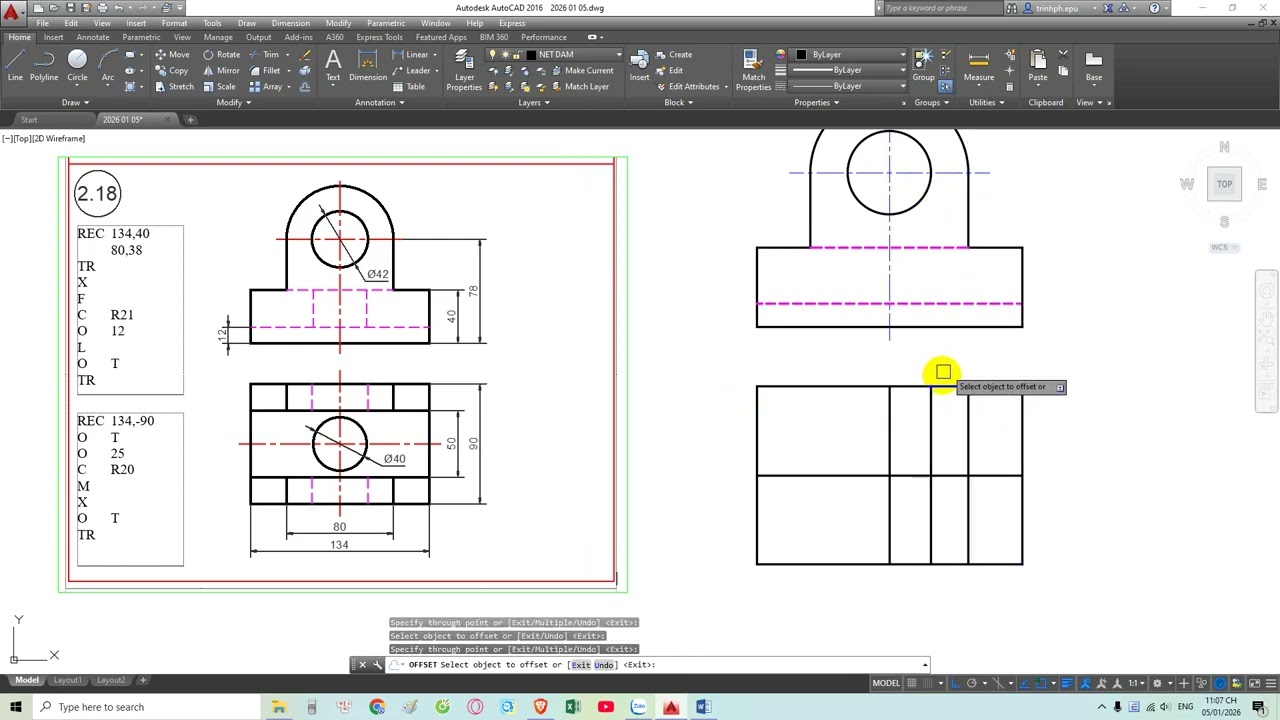Screen dimensions: 1280x720
Task: Click the Leader annotation tool
Action: (412, 71)
